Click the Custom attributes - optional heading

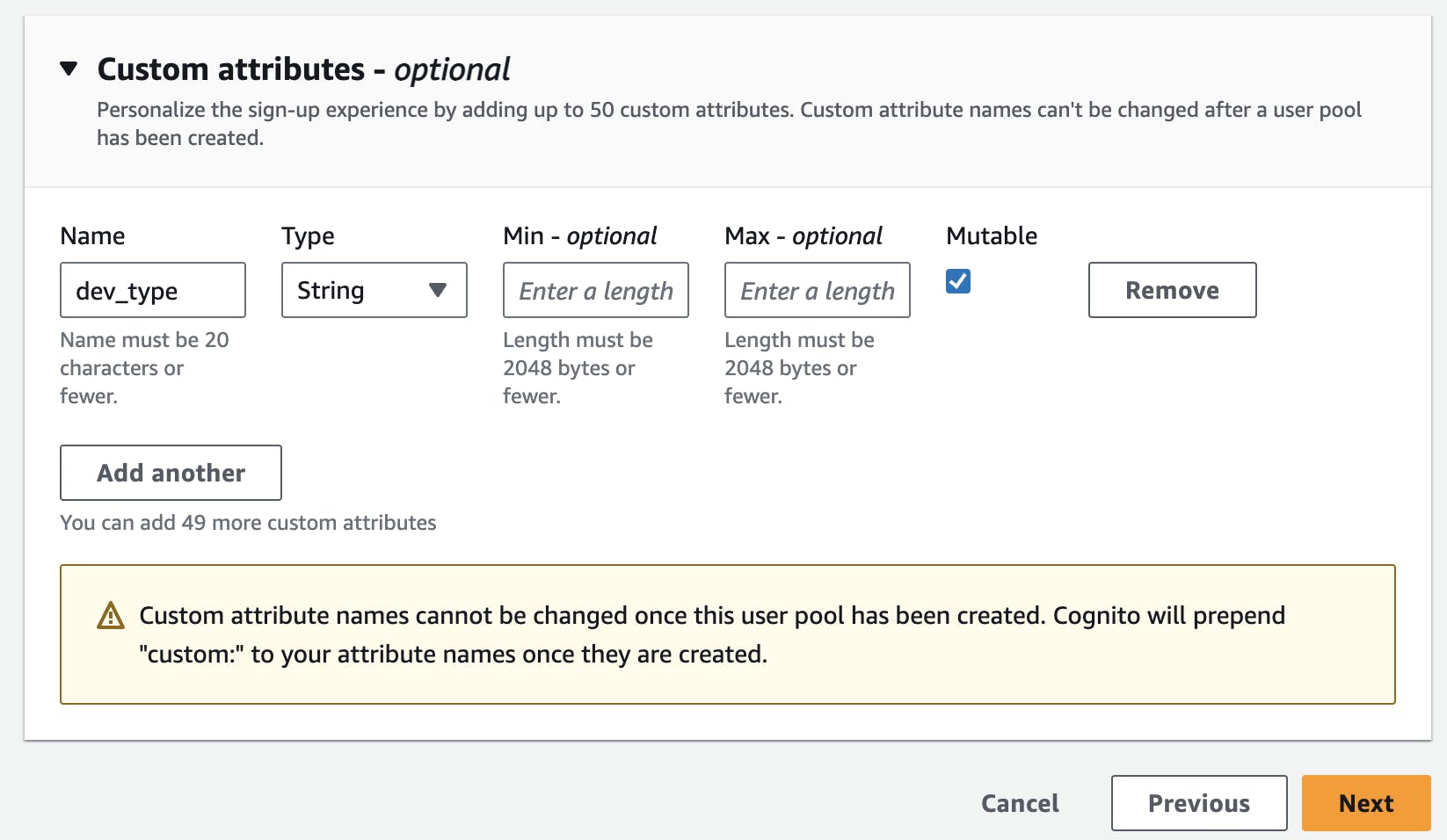coord(303,69)
